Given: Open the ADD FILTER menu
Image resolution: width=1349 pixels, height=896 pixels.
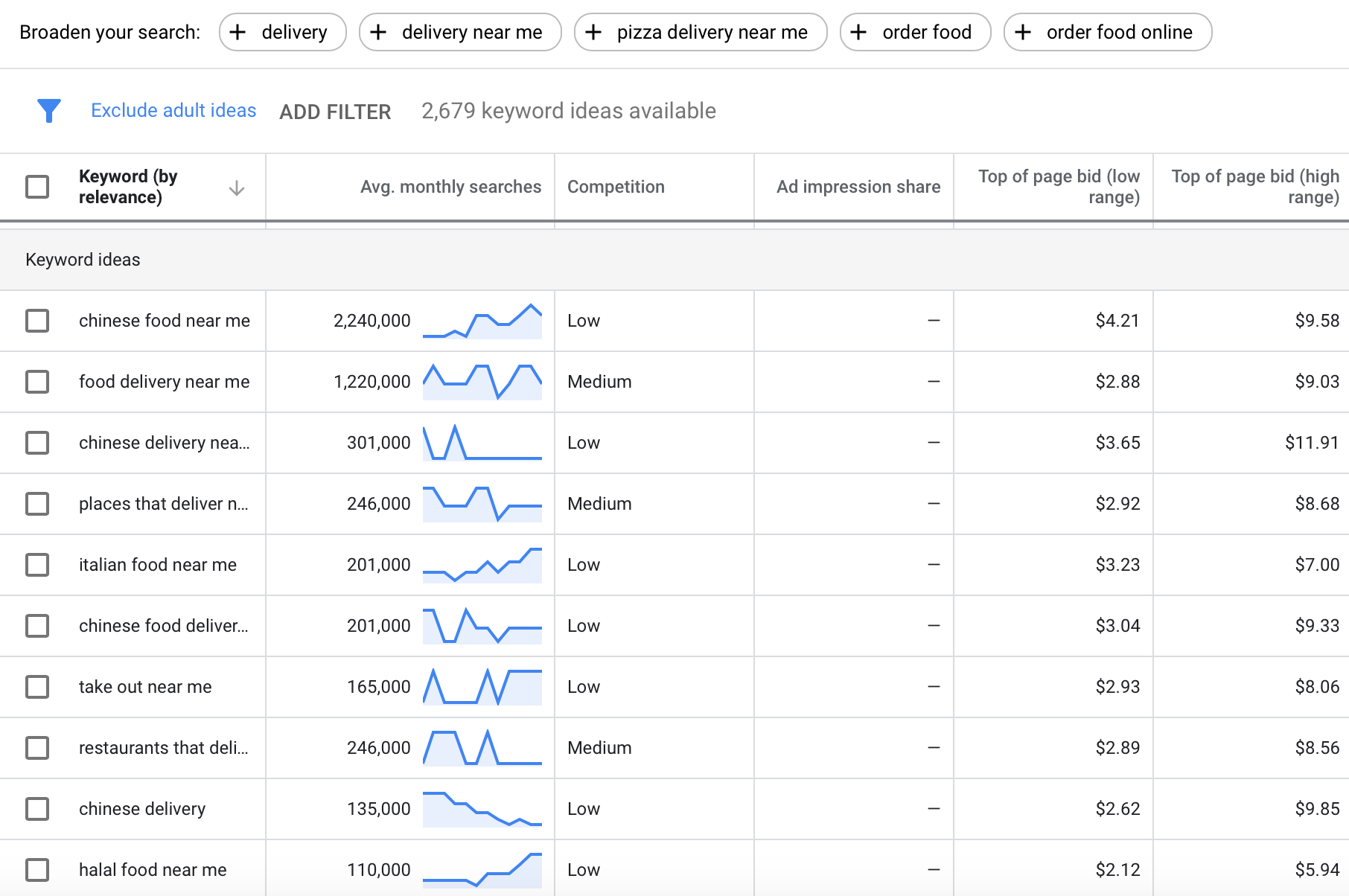Looking at the screenshot, I should coord(335,112).
